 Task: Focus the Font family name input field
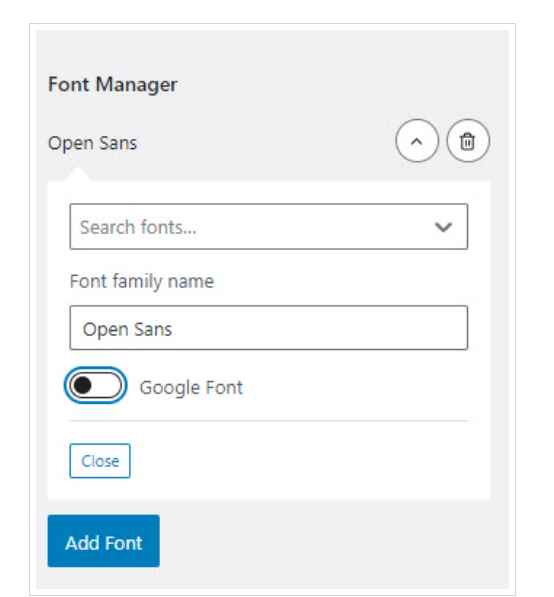[268, 328]
